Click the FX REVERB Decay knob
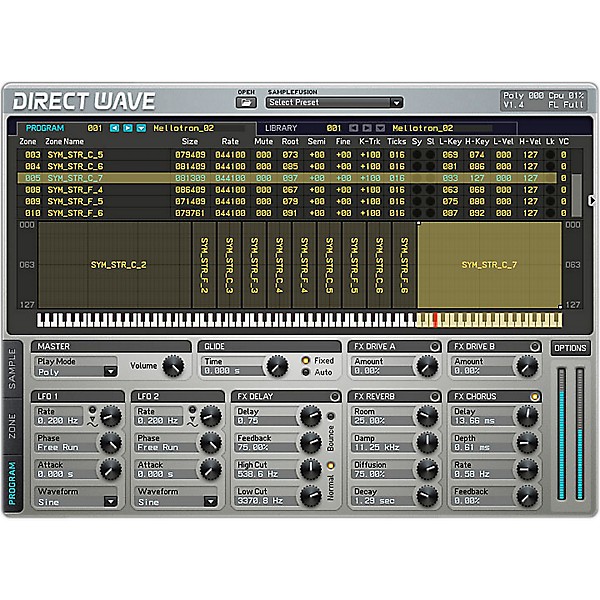The image size is (600, 600). tap(427, 496)
